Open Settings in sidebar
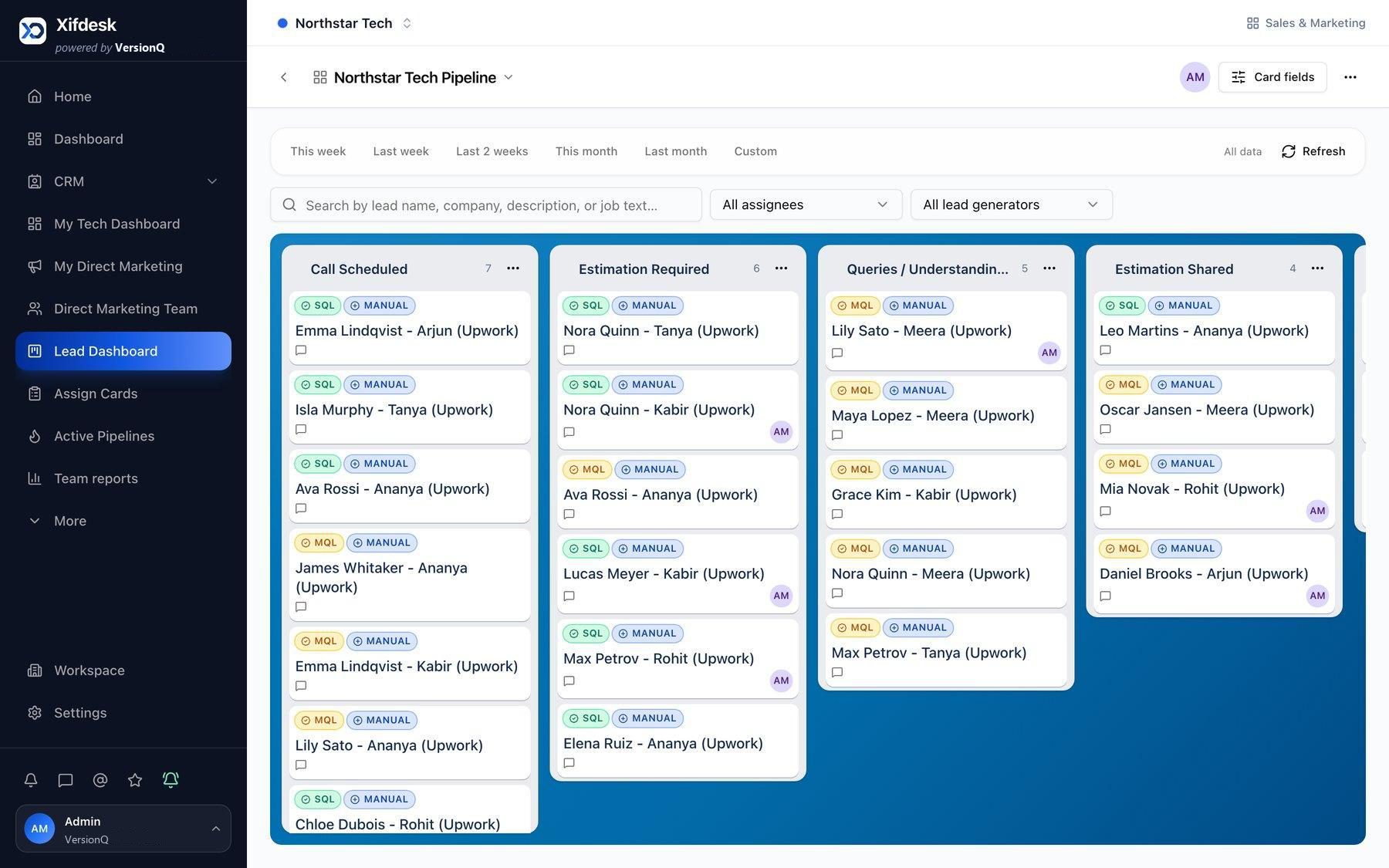 coord(123,713)
